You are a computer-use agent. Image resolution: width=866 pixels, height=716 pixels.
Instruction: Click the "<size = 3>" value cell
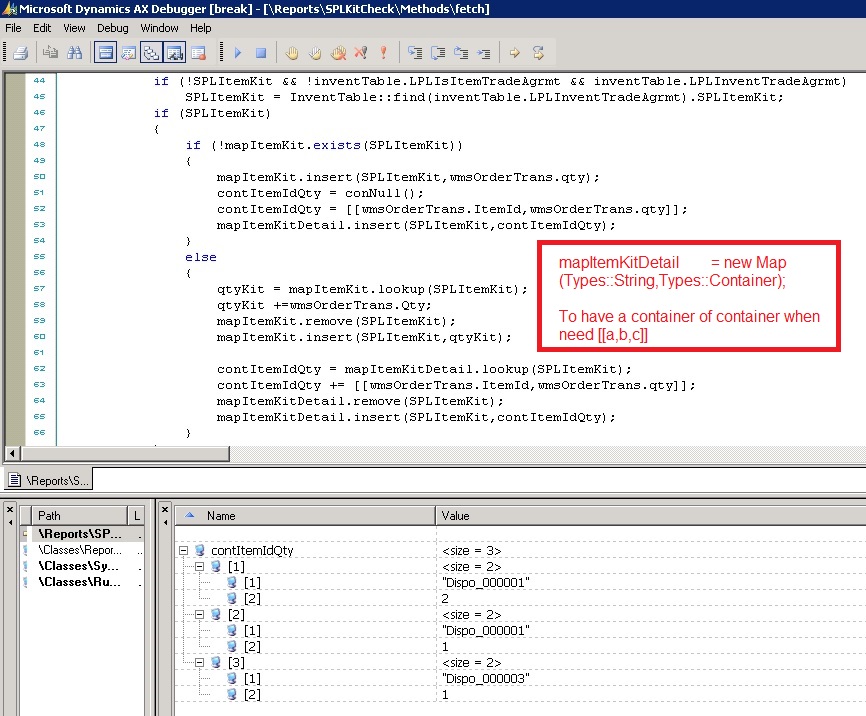coord(471,551)
